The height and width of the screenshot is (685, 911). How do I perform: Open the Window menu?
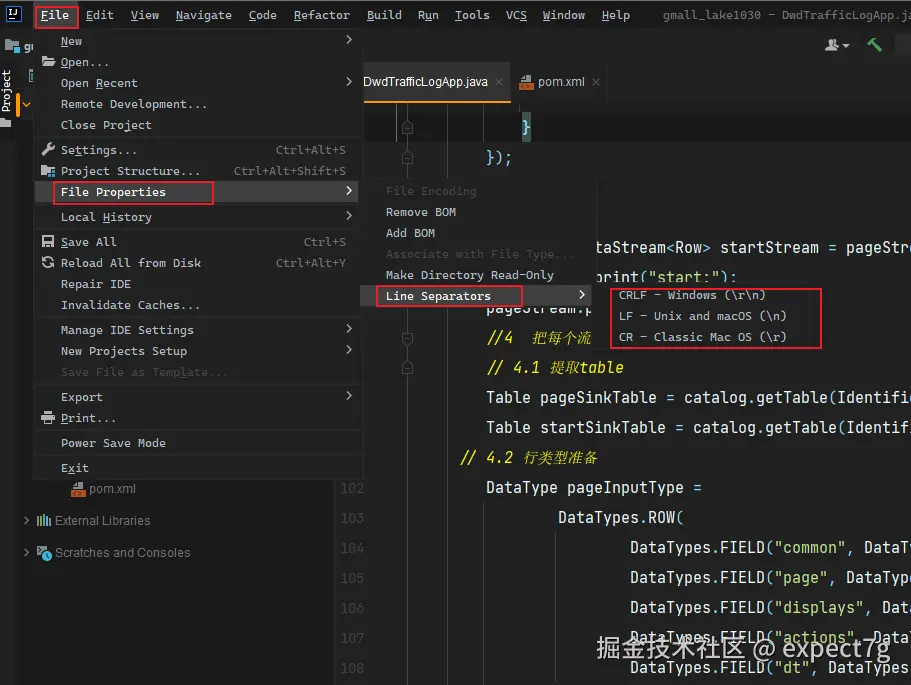pyautogui.click(x=564, y=15)
